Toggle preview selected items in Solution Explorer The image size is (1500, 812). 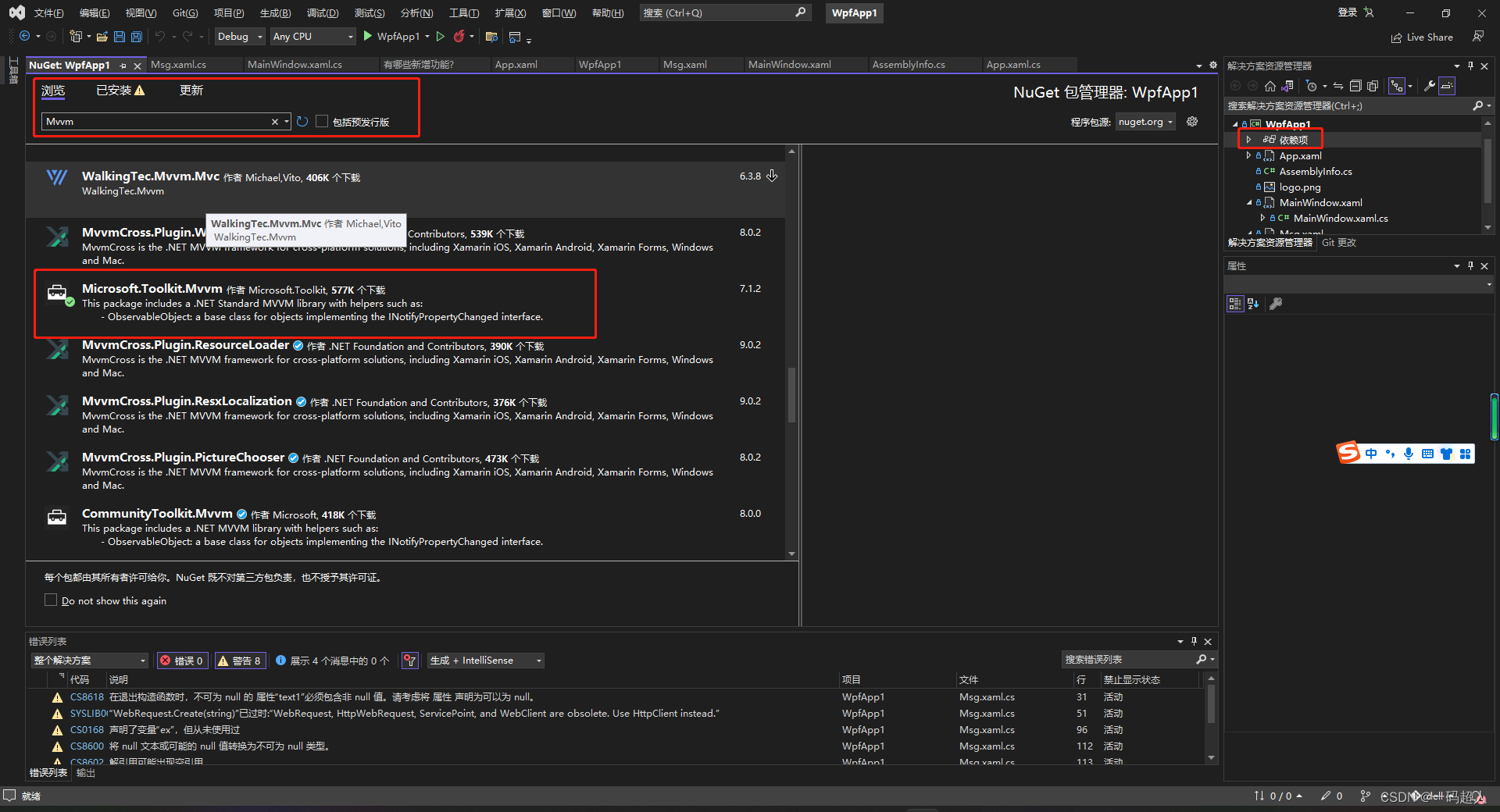tap(1447, 86)
